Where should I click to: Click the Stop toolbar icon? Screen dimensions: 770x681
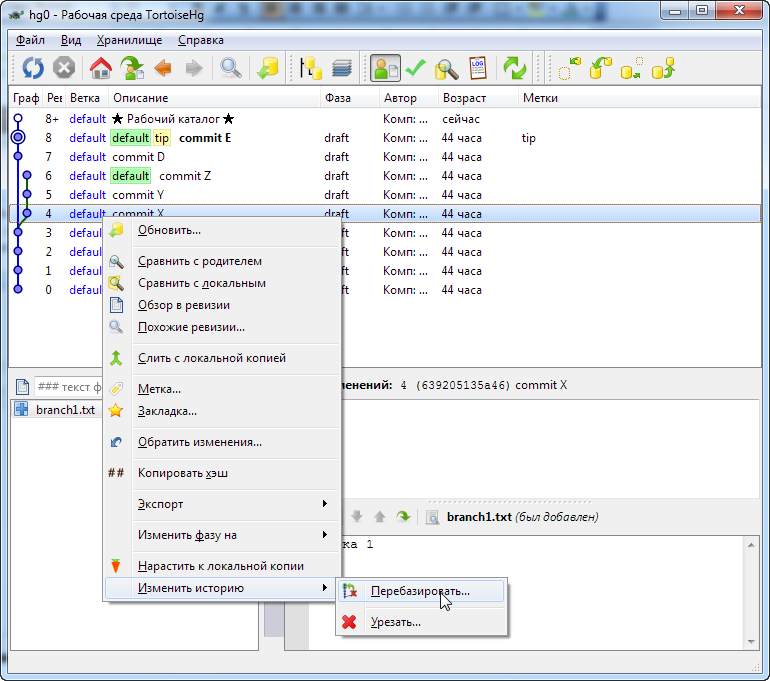(64, 68)
